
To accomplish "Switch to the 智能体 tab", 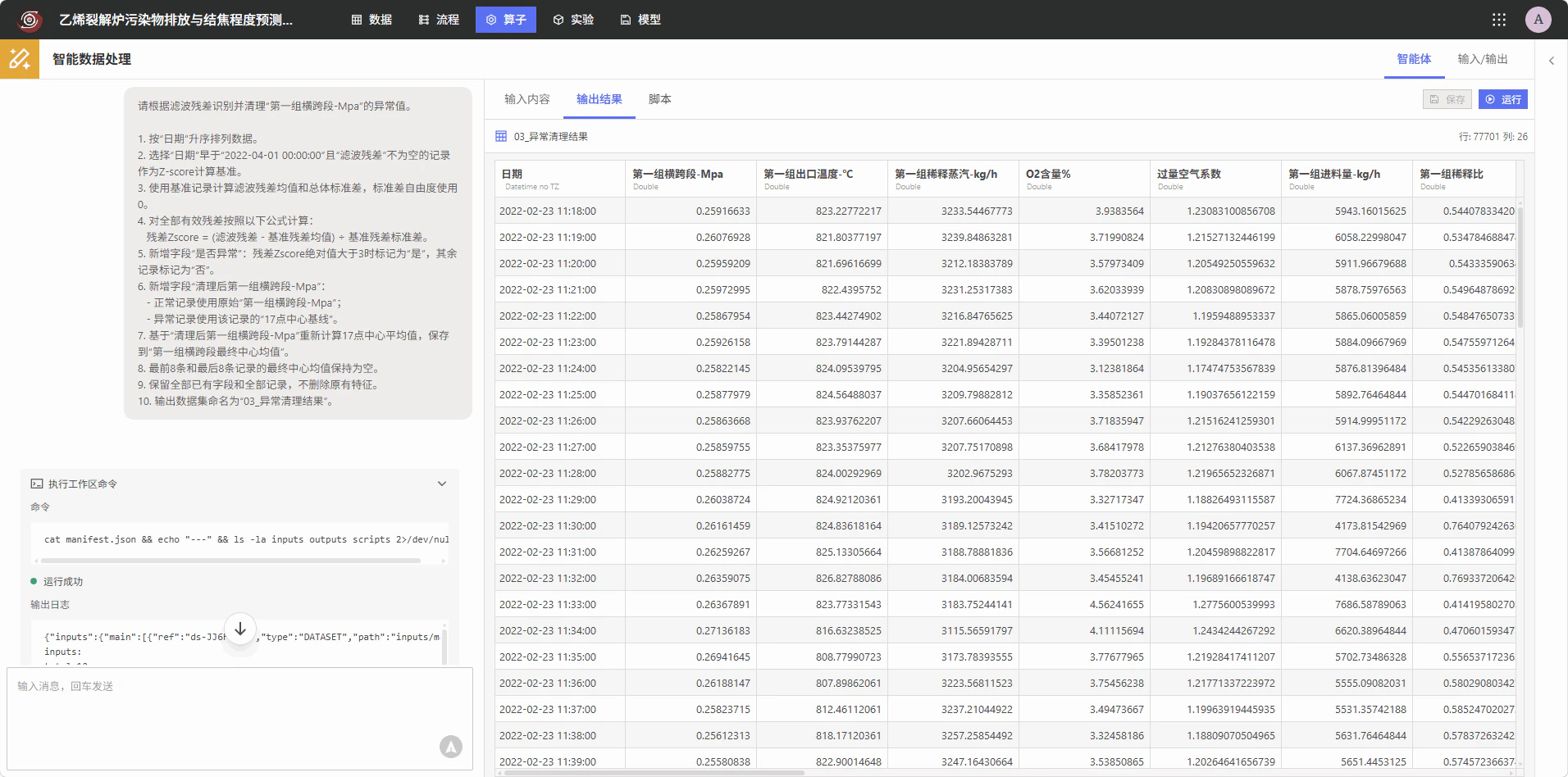I will [x=1414, y=59].
